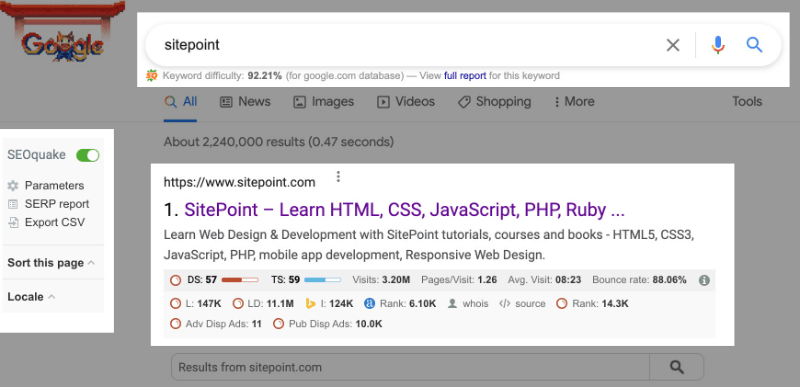
Task: Toggle the SEOquake switch off
Action: (x=88, y=156)
